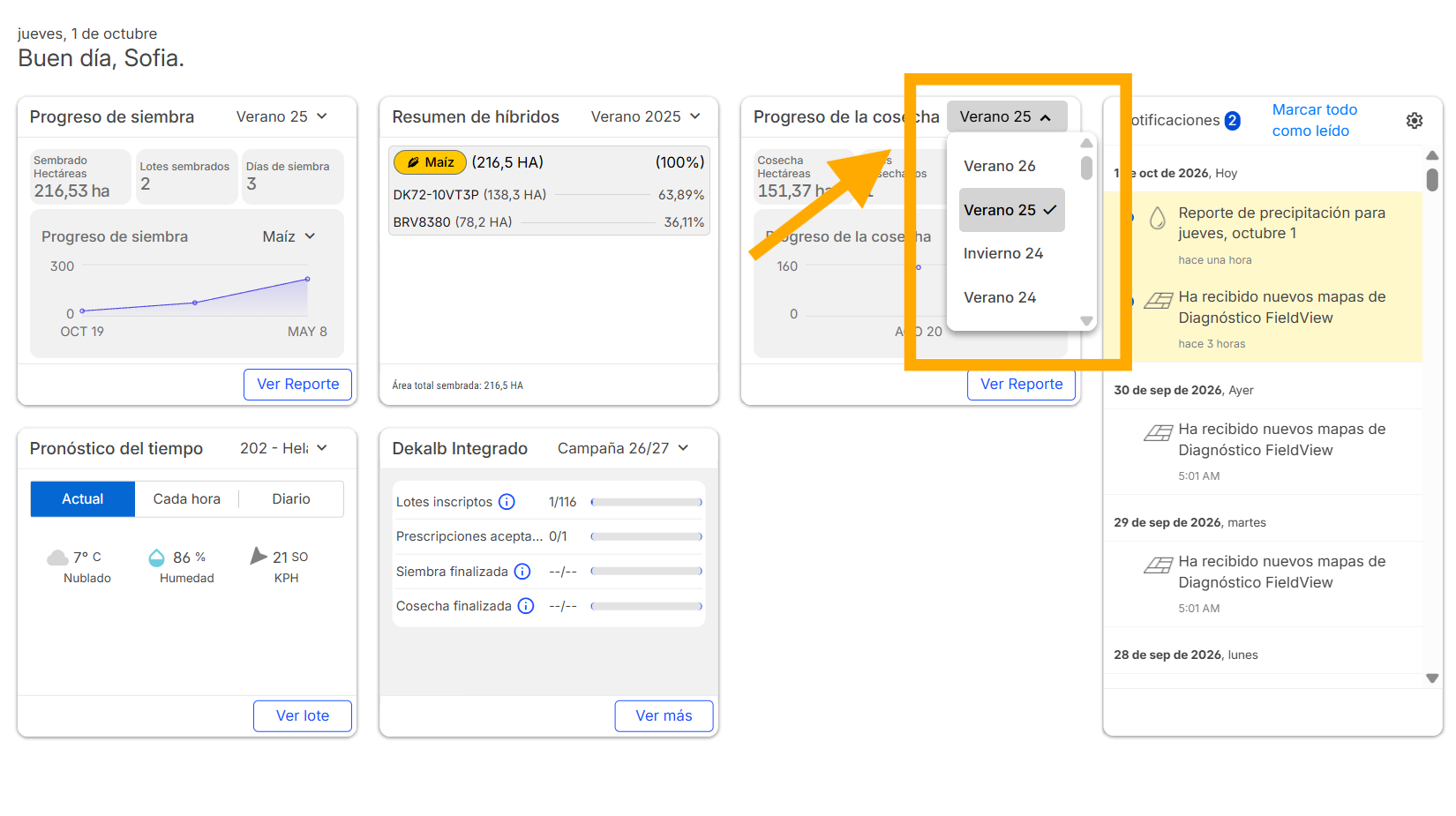Click Ver Reporte in Progreso de la cosecha

1022,385
